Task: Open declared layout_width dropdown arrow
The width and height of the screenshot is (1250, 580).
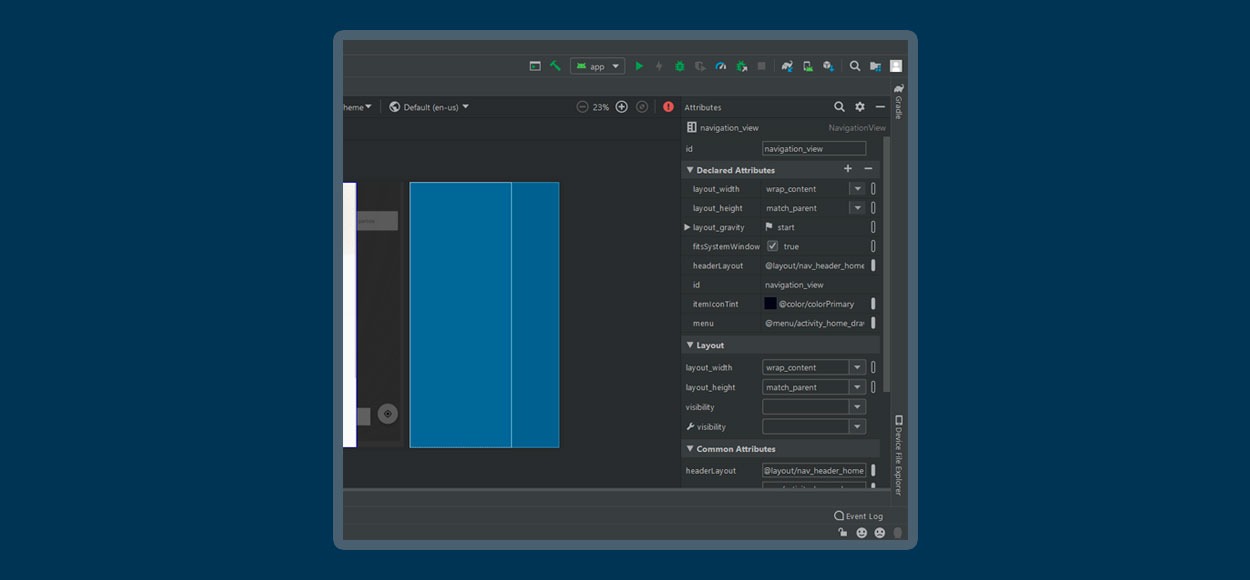Action: 857,188
